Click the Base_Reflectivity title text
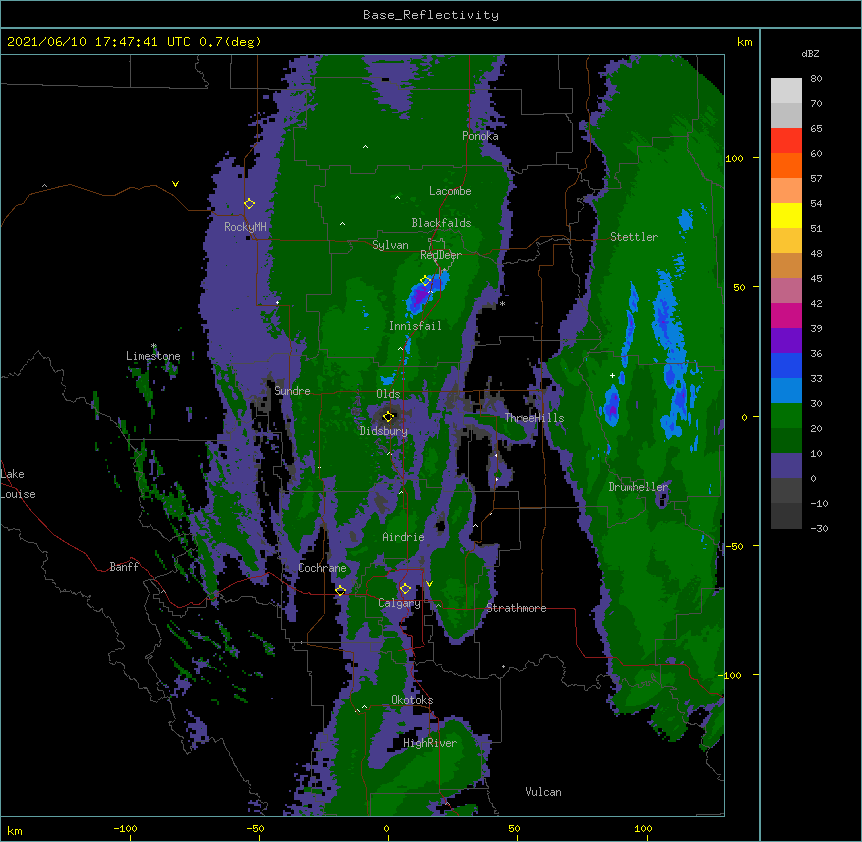862x842 pixels. [431, 15]
